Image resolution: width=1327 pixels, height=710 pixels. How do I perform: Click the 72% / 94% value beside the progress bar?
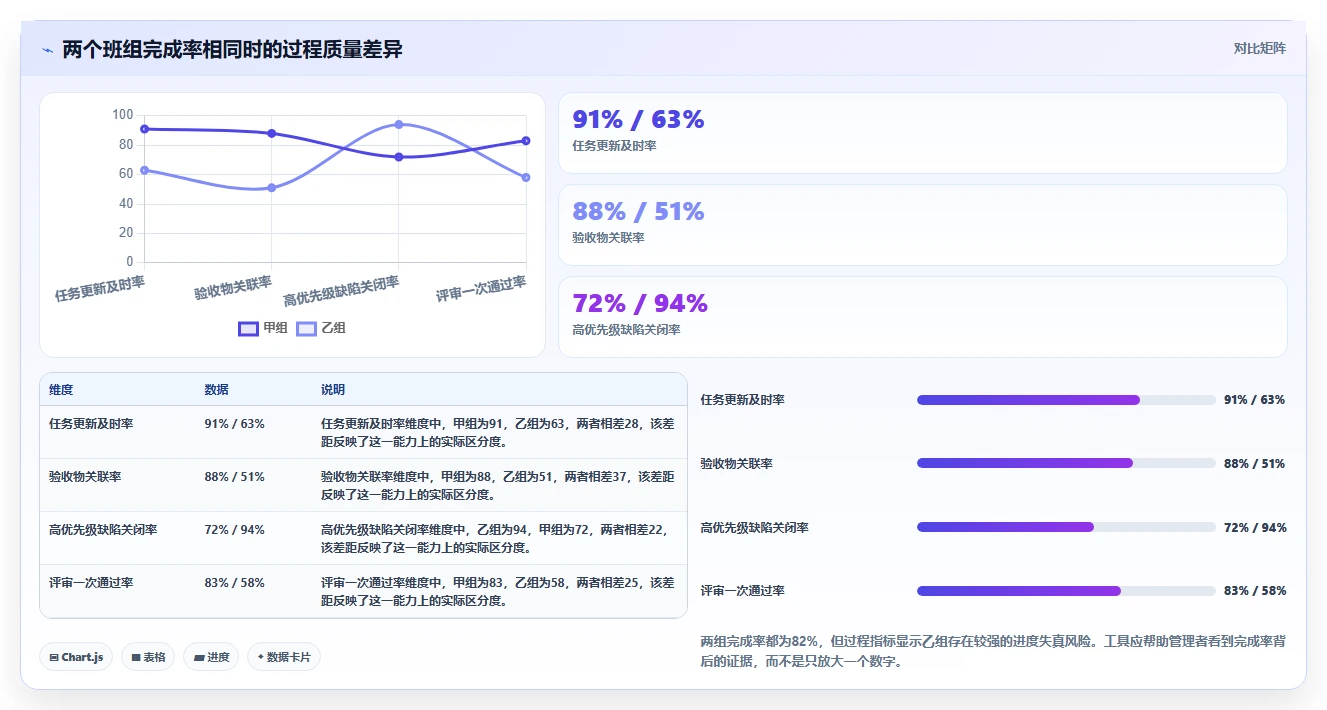click(1254, 527)
